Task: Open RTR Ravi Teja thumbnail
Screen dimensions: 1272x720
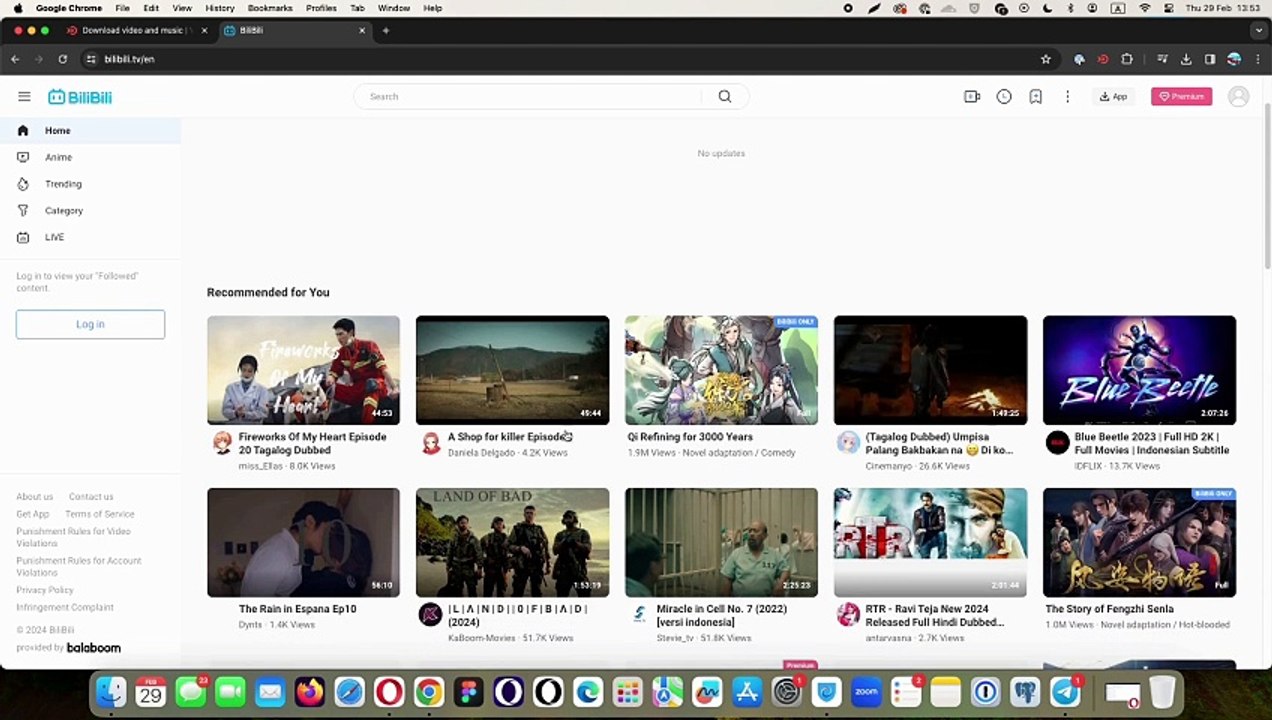Action: tap(930, 542)
